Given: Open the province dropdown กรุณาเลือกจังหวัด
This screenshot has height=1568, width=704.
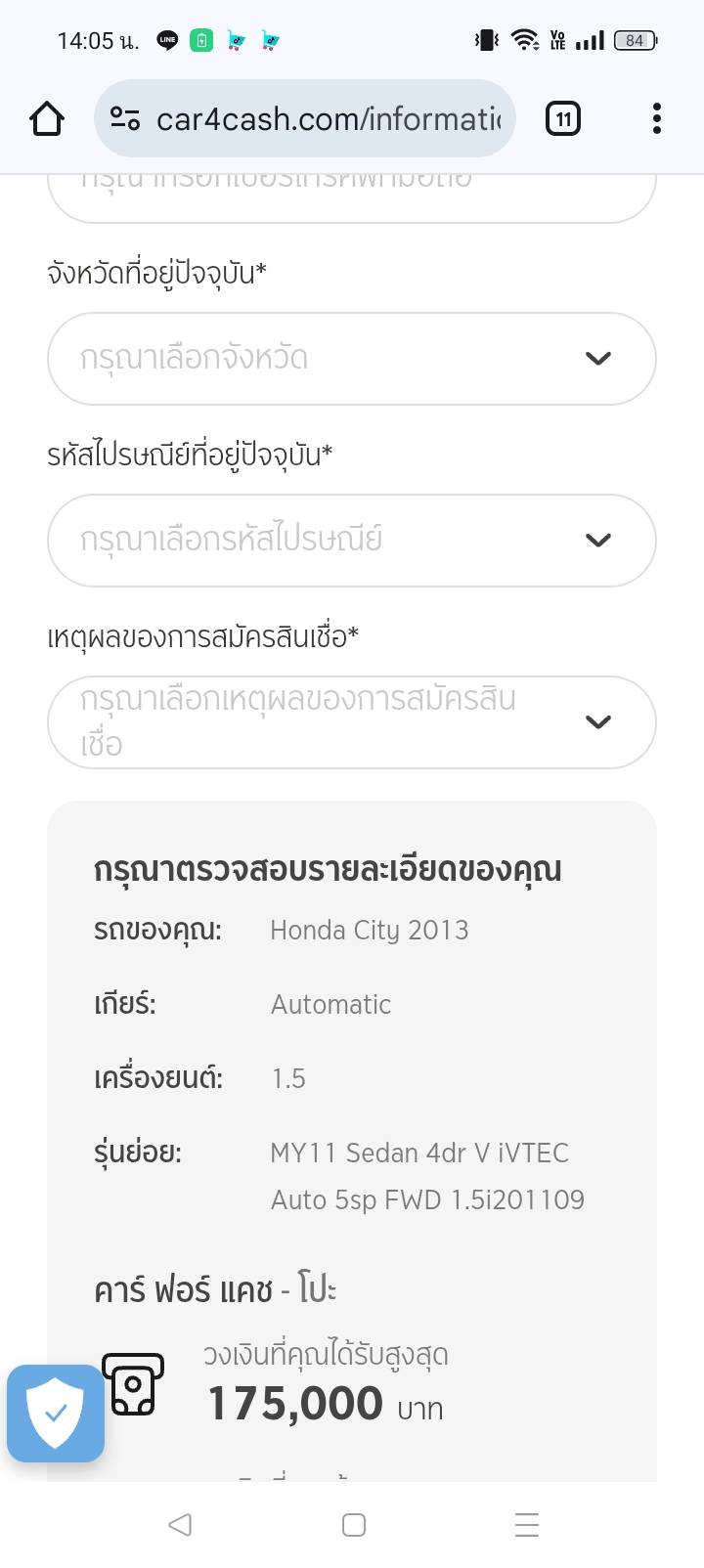Looking at the screenshot, I should (323, 359).
